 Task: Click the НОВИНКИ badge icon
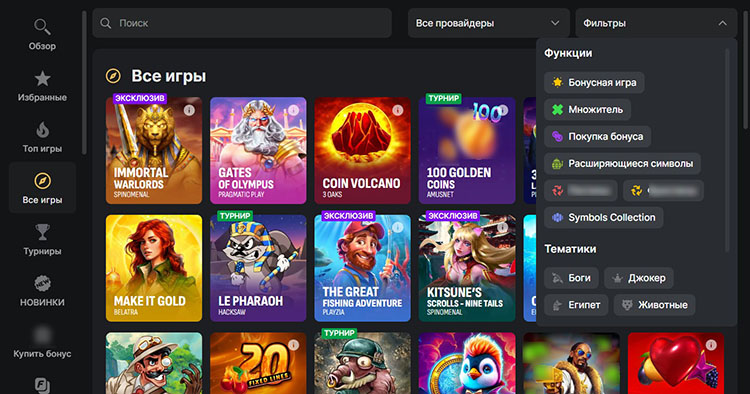point(42,284)
